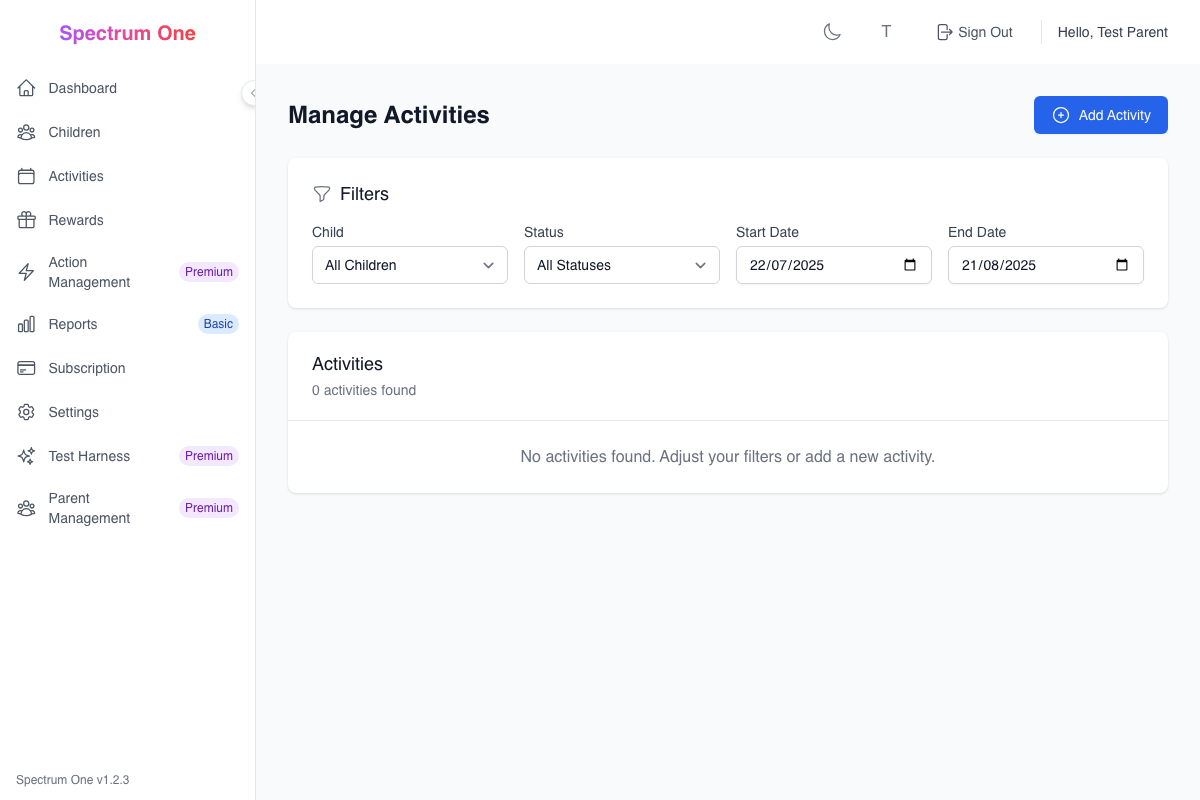Open the Activities calendar icon
The width and height of the screenshot is (1200, 800).
point(26,176)
